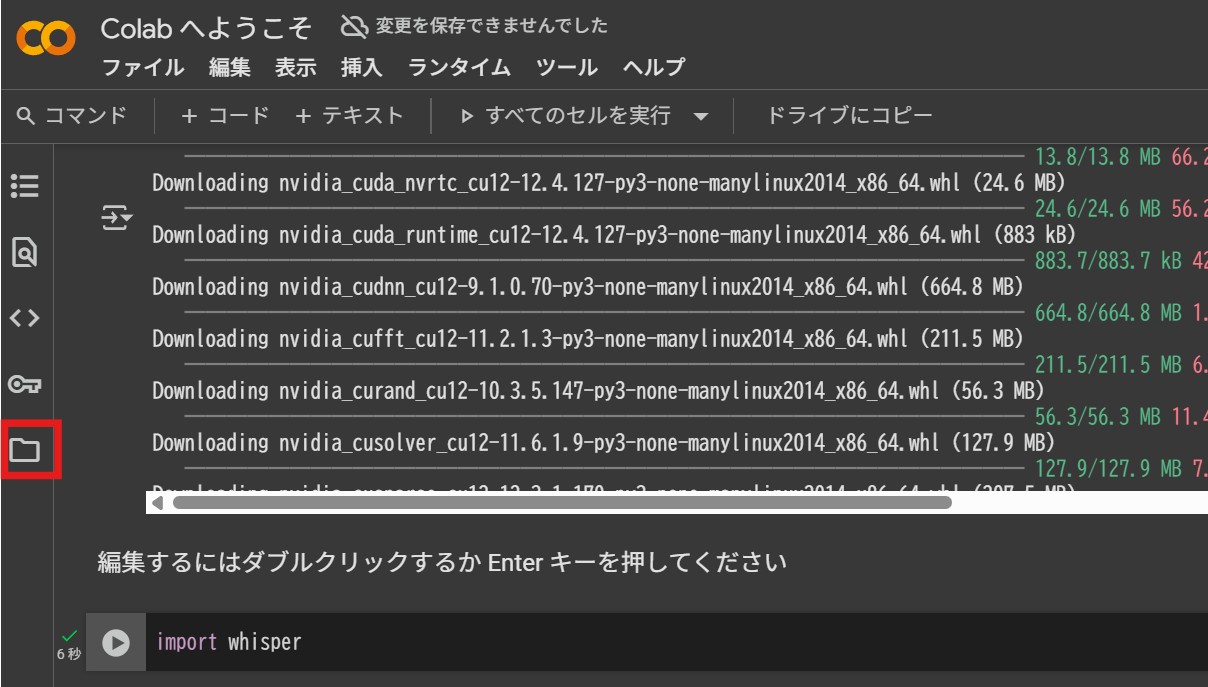Open the 表示 menu
The width and height of the screenshot is (1208, 687).
(x=296, y=68)
